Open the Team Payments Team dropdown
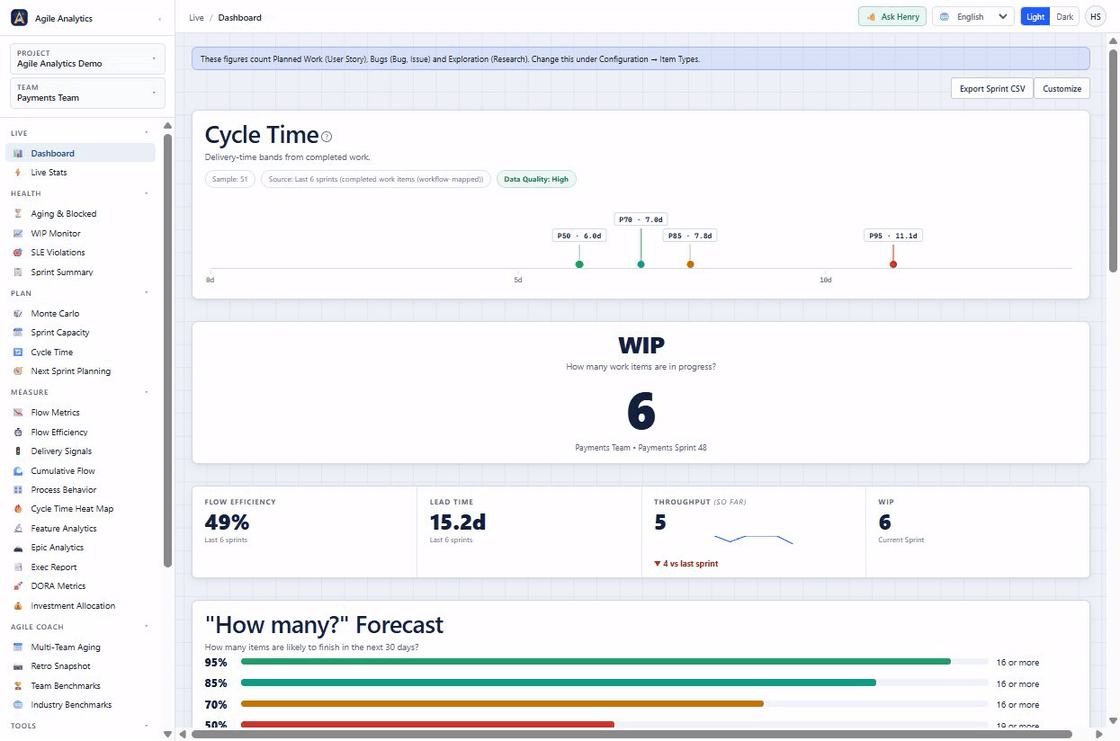This screenshot has height=741, width=1120. tap(87, 93)
